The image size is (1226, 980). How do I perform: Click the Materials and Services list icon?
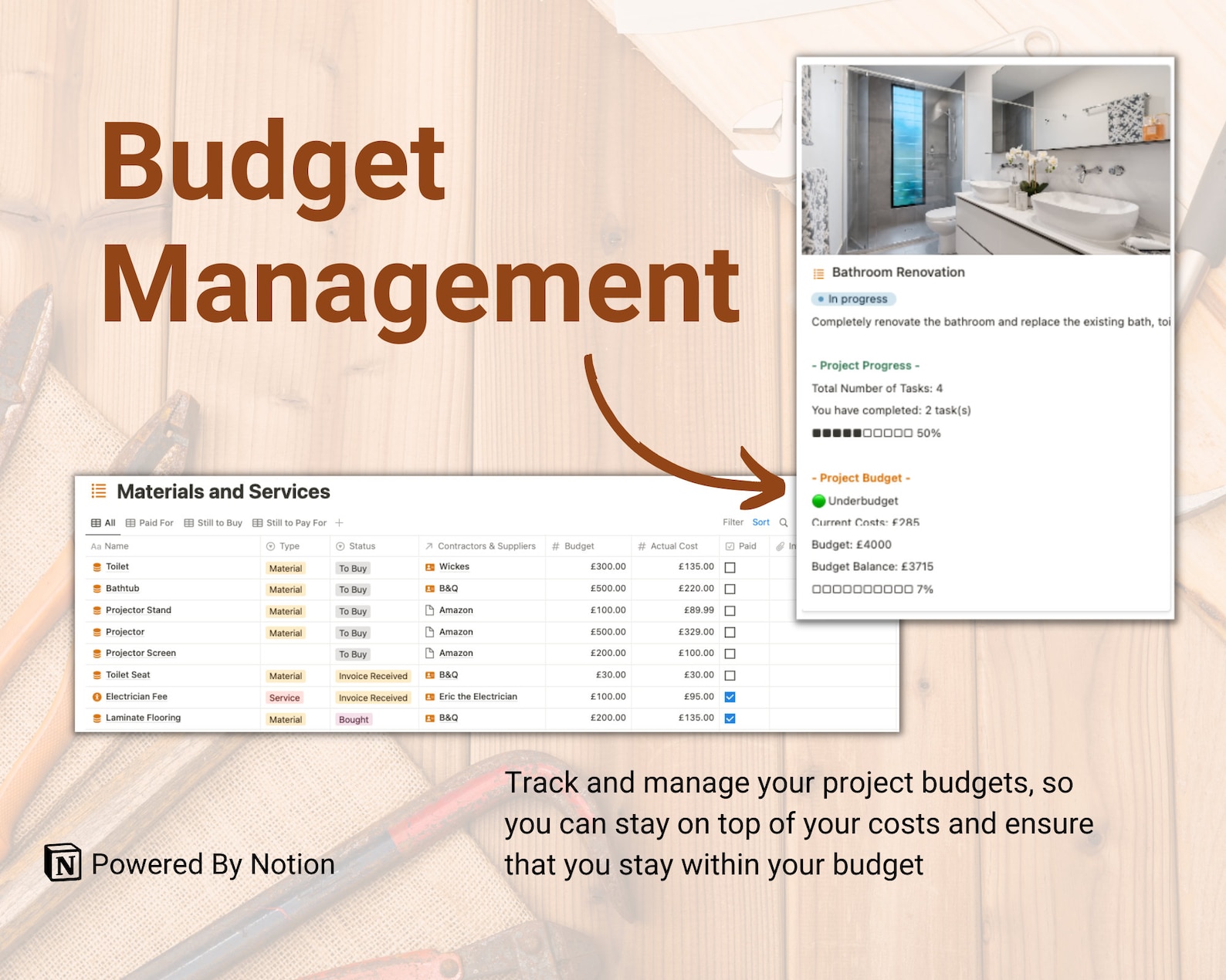[x=99, y=491]
